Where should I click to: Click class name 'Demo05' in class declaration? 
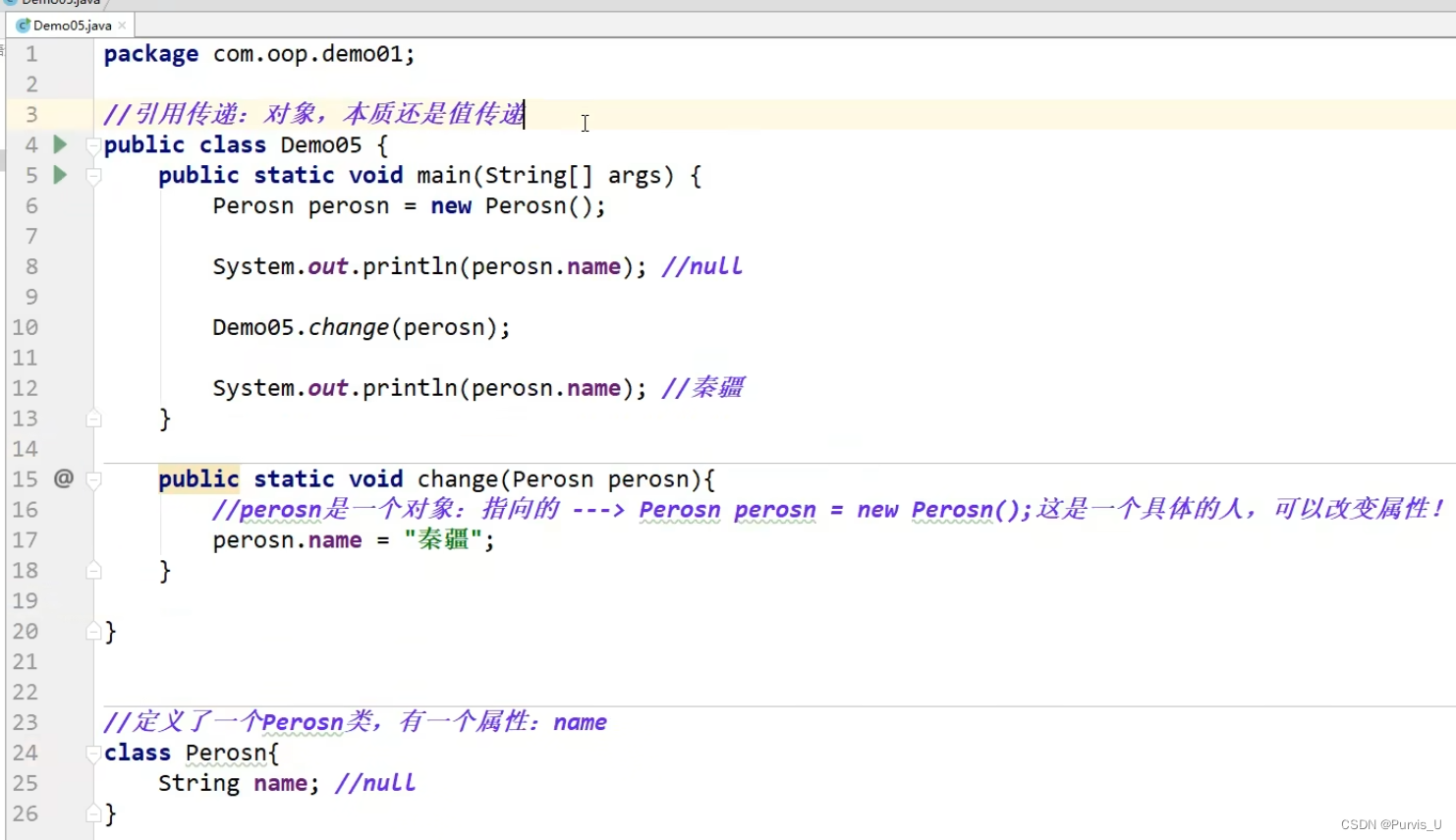coord(321,145)
